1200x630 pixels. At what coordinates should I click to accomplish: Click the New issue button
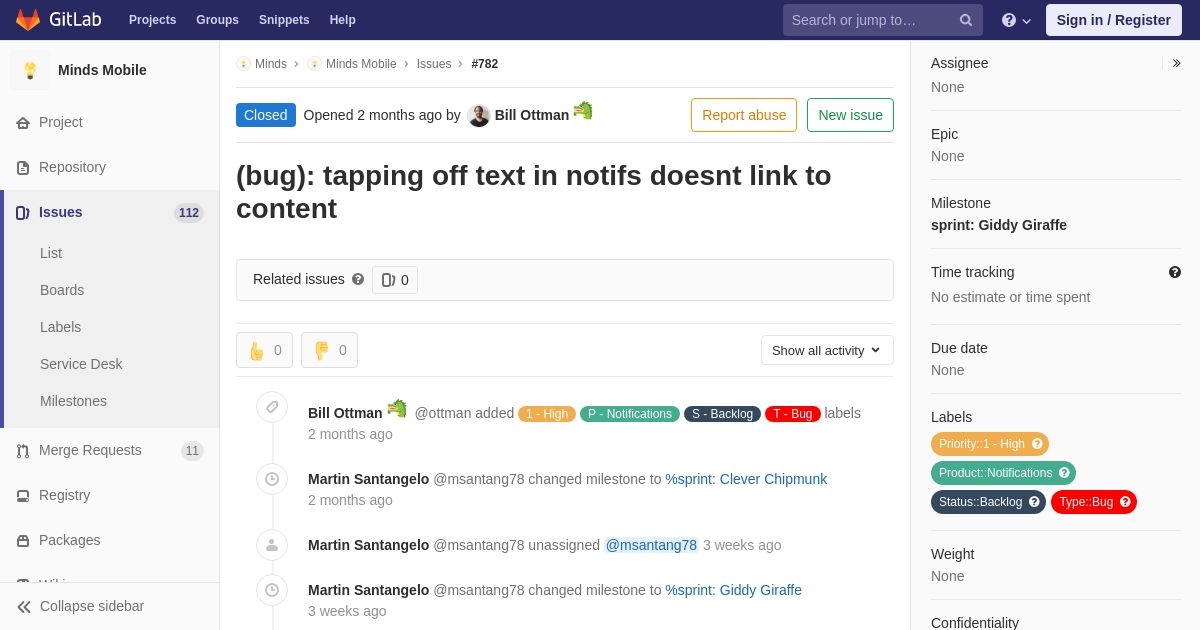[850, 115]
